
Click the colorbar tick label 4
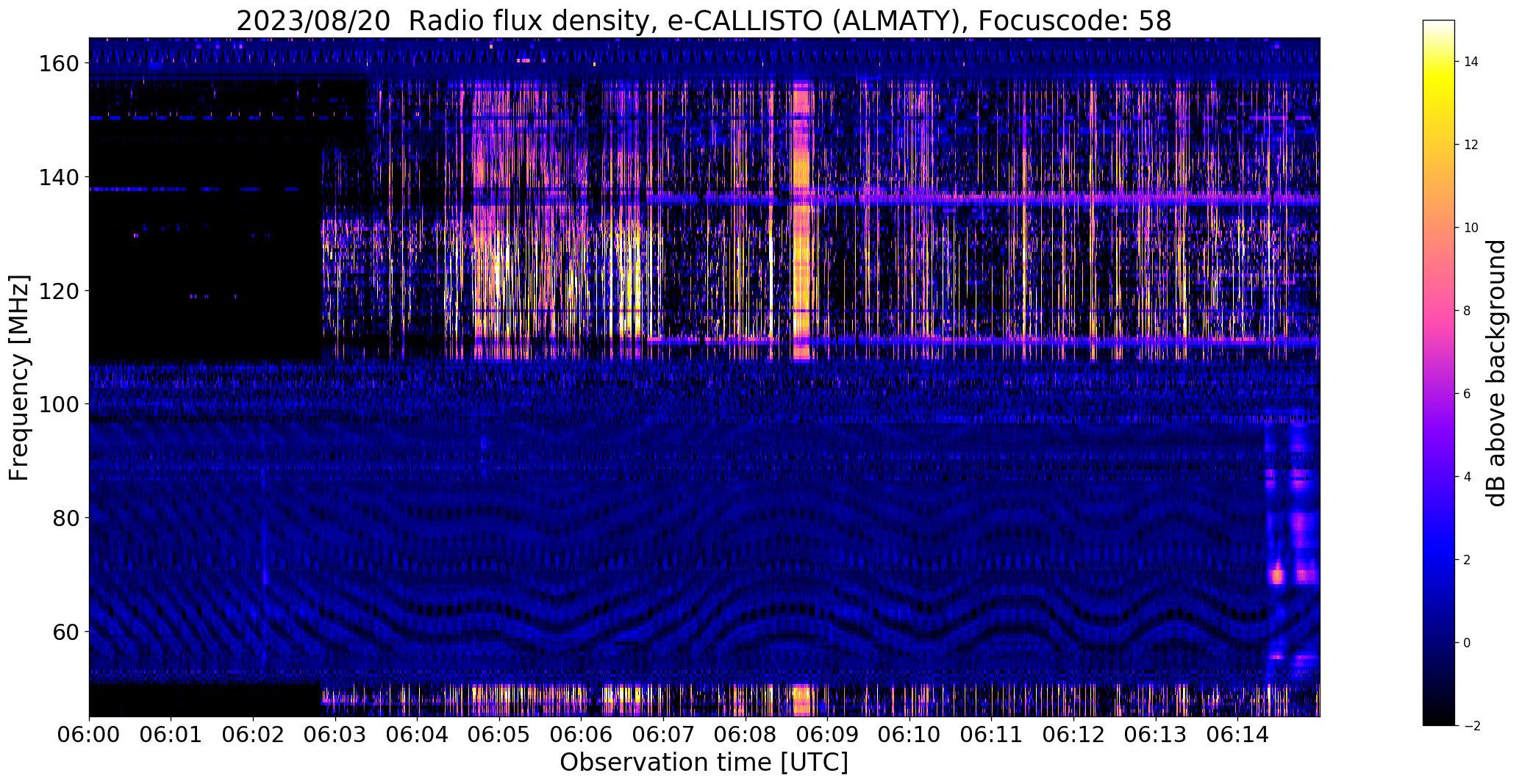(x=1467, y=477)
